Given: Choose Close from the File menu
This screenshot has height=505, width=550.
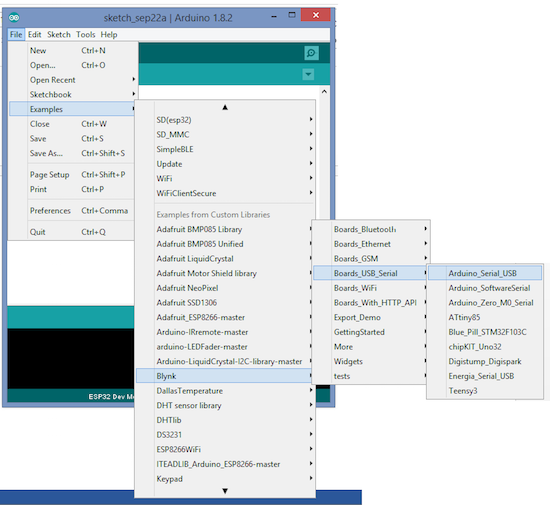Looking at the screenshot, I should click(x=72, y=124).
